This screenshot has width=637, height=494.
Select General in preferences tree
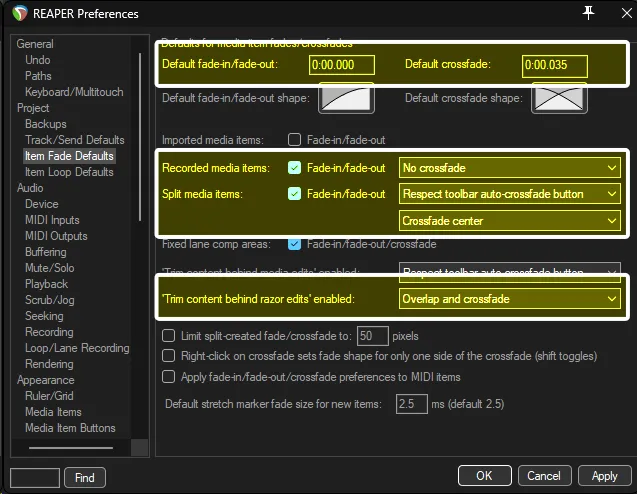click(x=35, y=44)
